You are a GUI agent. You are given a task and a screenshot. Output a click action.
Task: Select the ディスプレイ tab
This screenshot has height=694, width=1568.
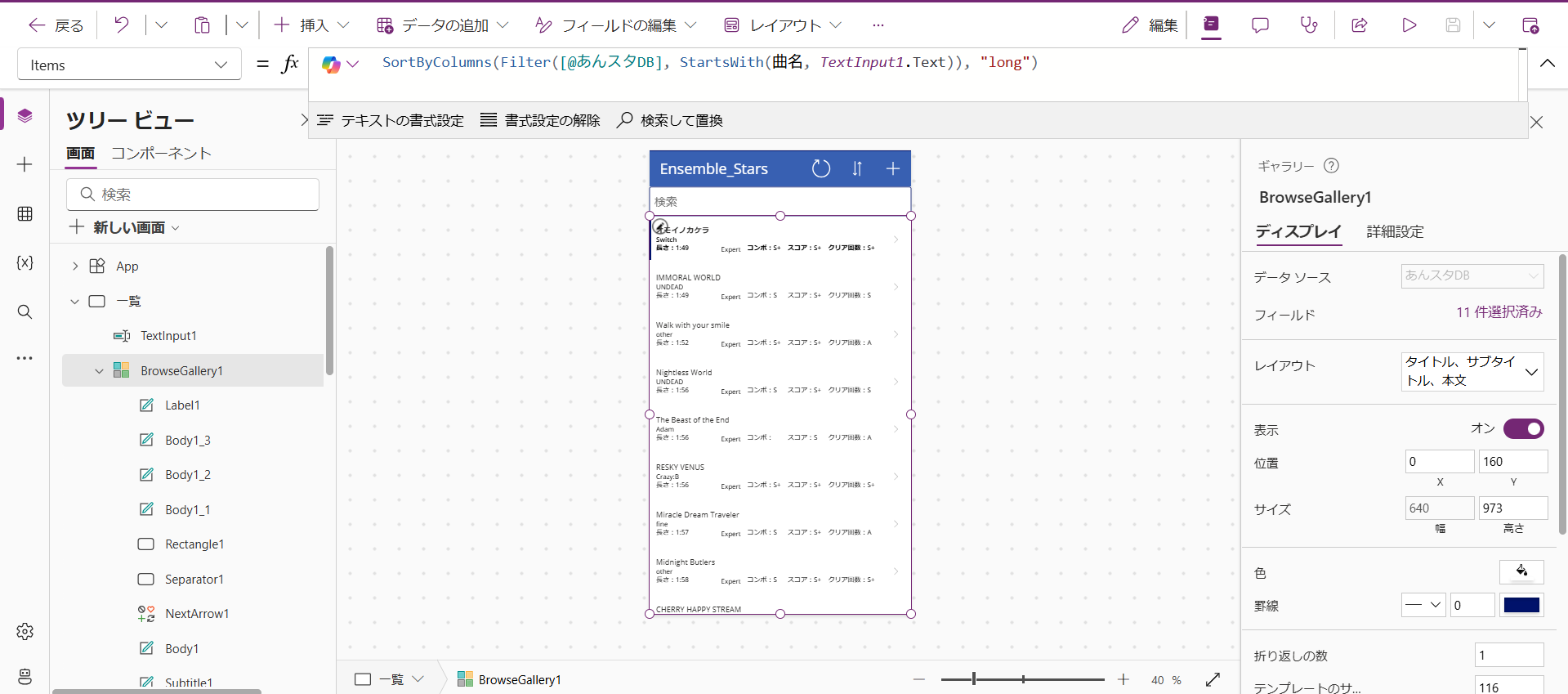tap(1298, 231)
